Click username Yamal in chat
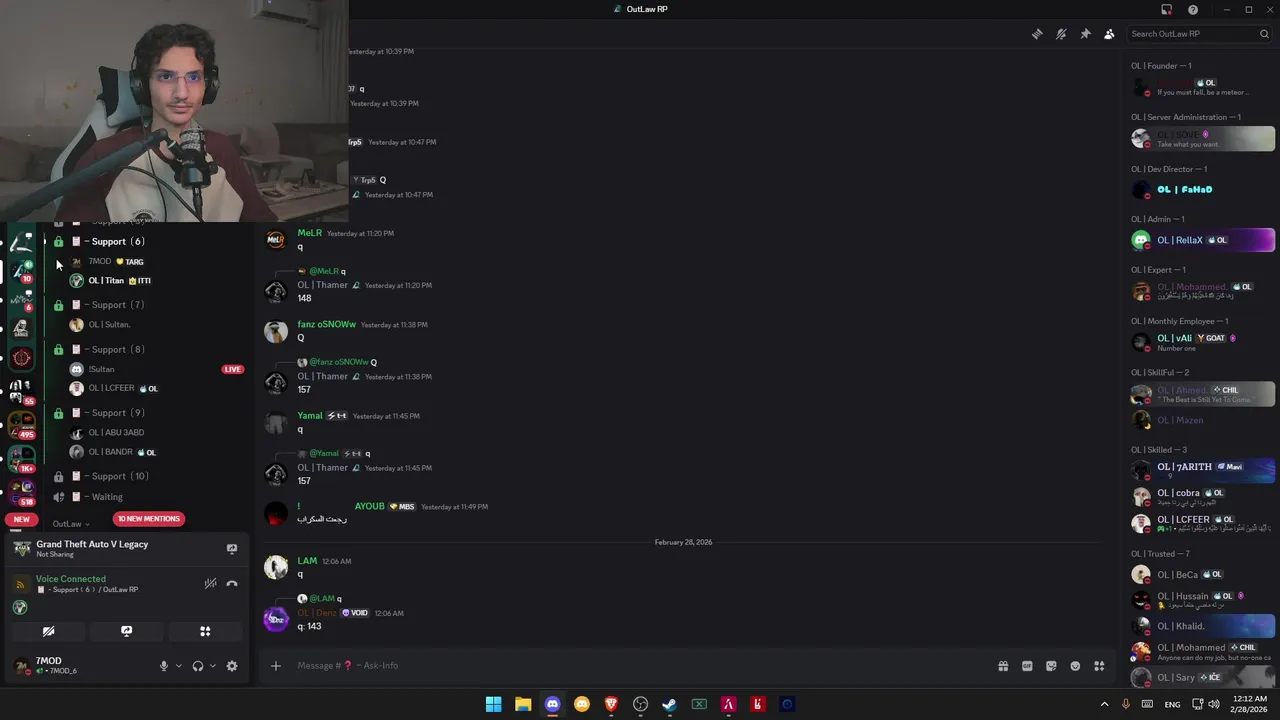Screen dimensions: 1280x720 pyautogui.click(x=310, y=416)
